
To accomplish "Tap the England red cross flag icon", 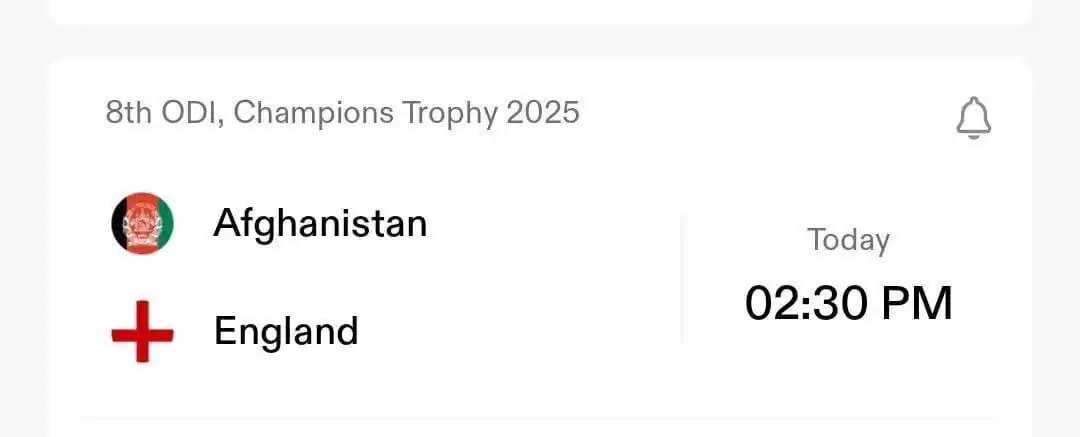I will click(x=143, y=332).
